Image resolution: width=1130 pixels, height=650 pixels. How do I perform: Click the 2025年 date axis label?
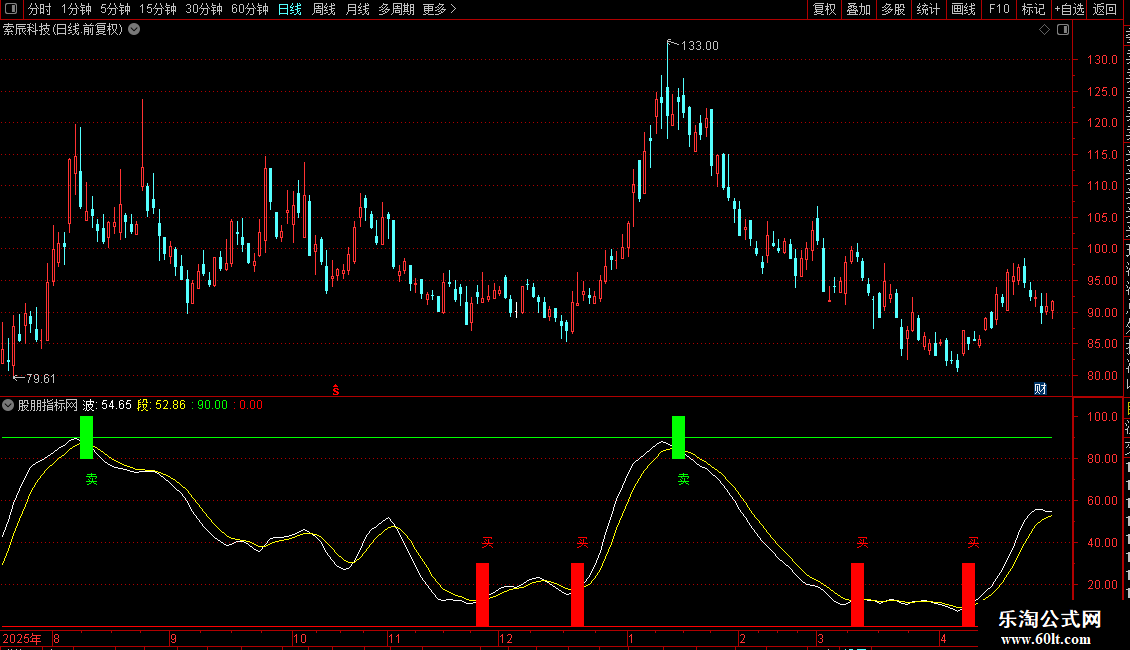pyautogui.click(x=22, y=638)
